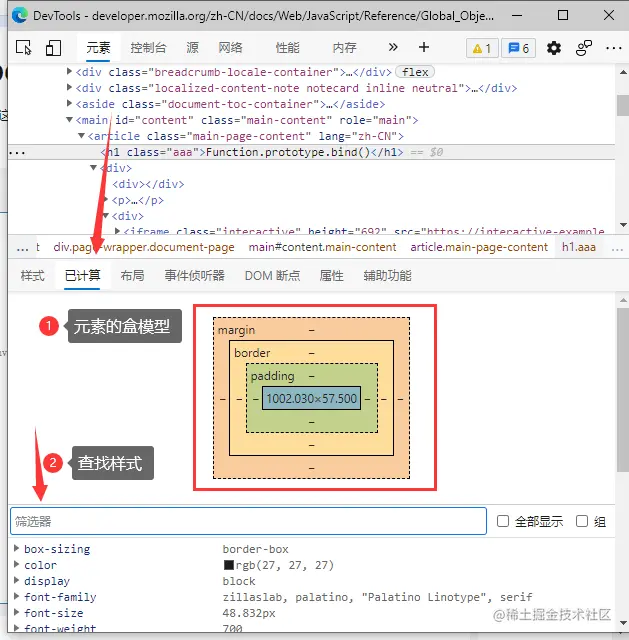Enable the 全部显示 checkbox
The height and width of the screenshot is (640, 629).
click(x=503, y=521)
